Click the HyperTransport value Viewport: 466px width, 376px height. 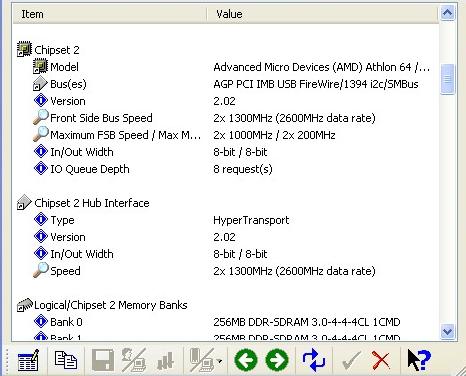(251, 220)
